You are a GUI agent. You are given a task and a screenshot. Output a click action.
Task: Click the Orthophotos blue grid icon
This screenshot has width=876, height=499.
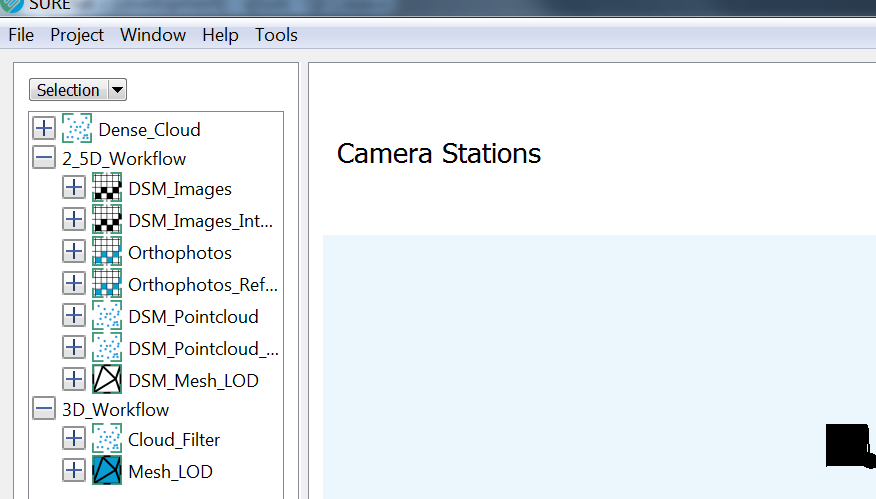pyautogui.click(x=107, y=251)
